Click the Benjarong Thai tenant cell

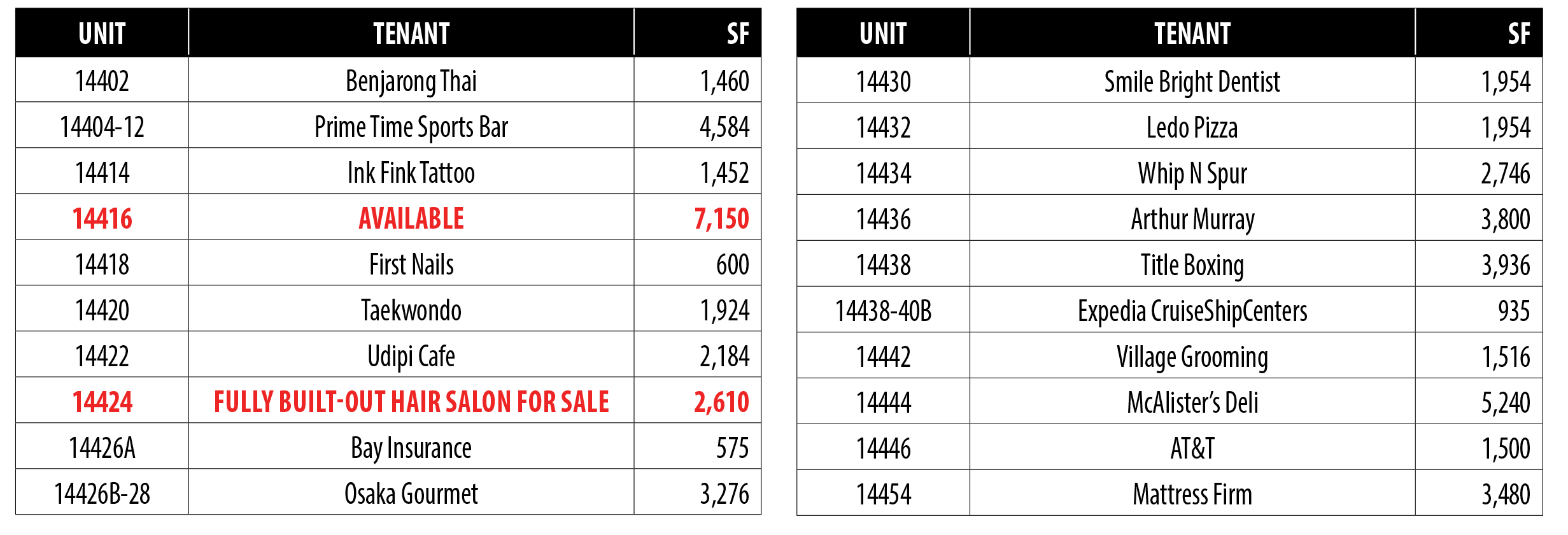pos(411,82)
